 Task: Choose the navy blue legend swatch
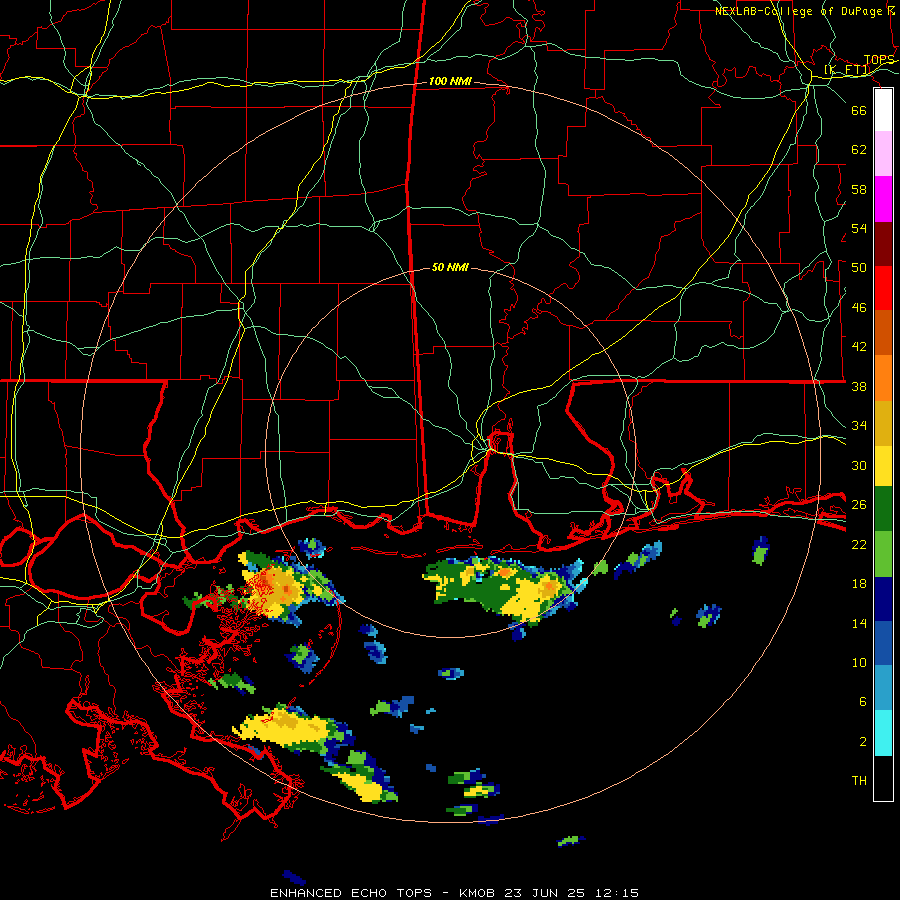(883, 599)
